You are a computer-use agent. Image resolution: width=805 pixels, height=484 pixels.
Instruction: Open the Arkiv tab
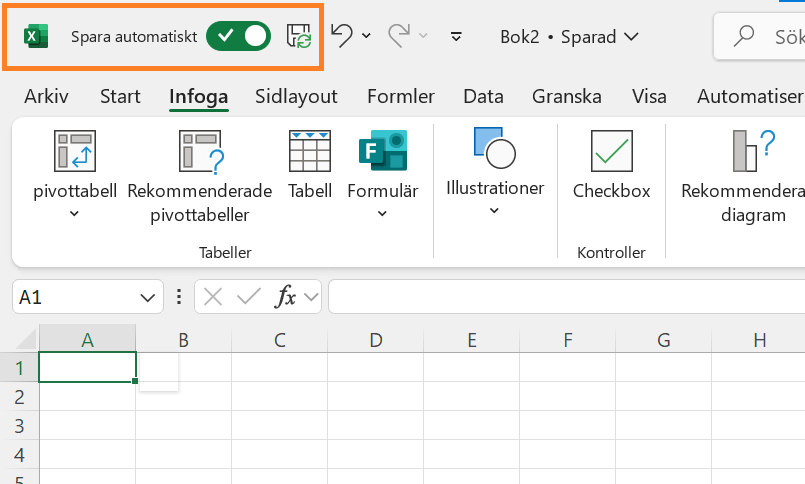(x=46, y=96)
